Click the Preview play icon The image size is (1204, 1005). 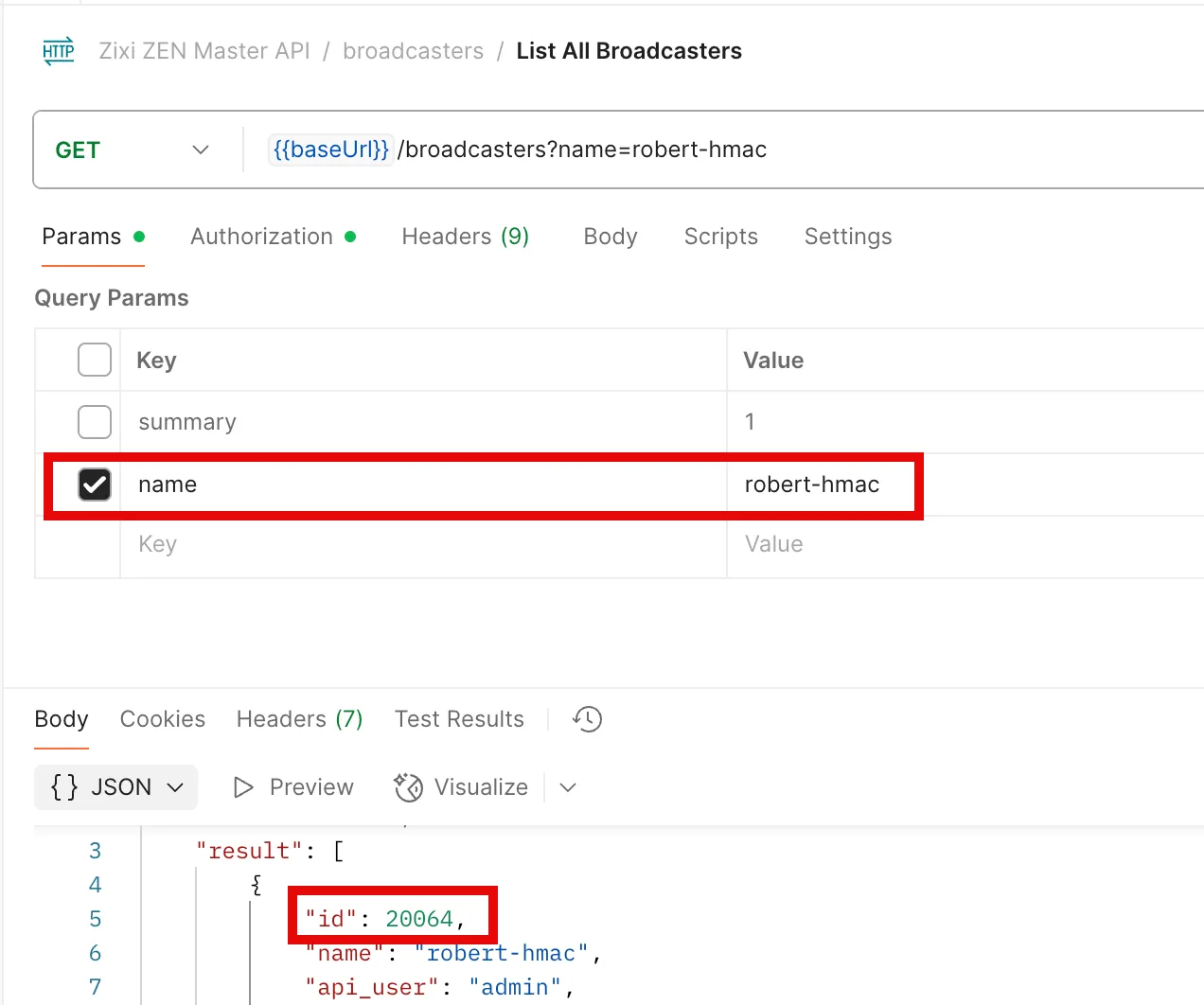tap(243, 787)
